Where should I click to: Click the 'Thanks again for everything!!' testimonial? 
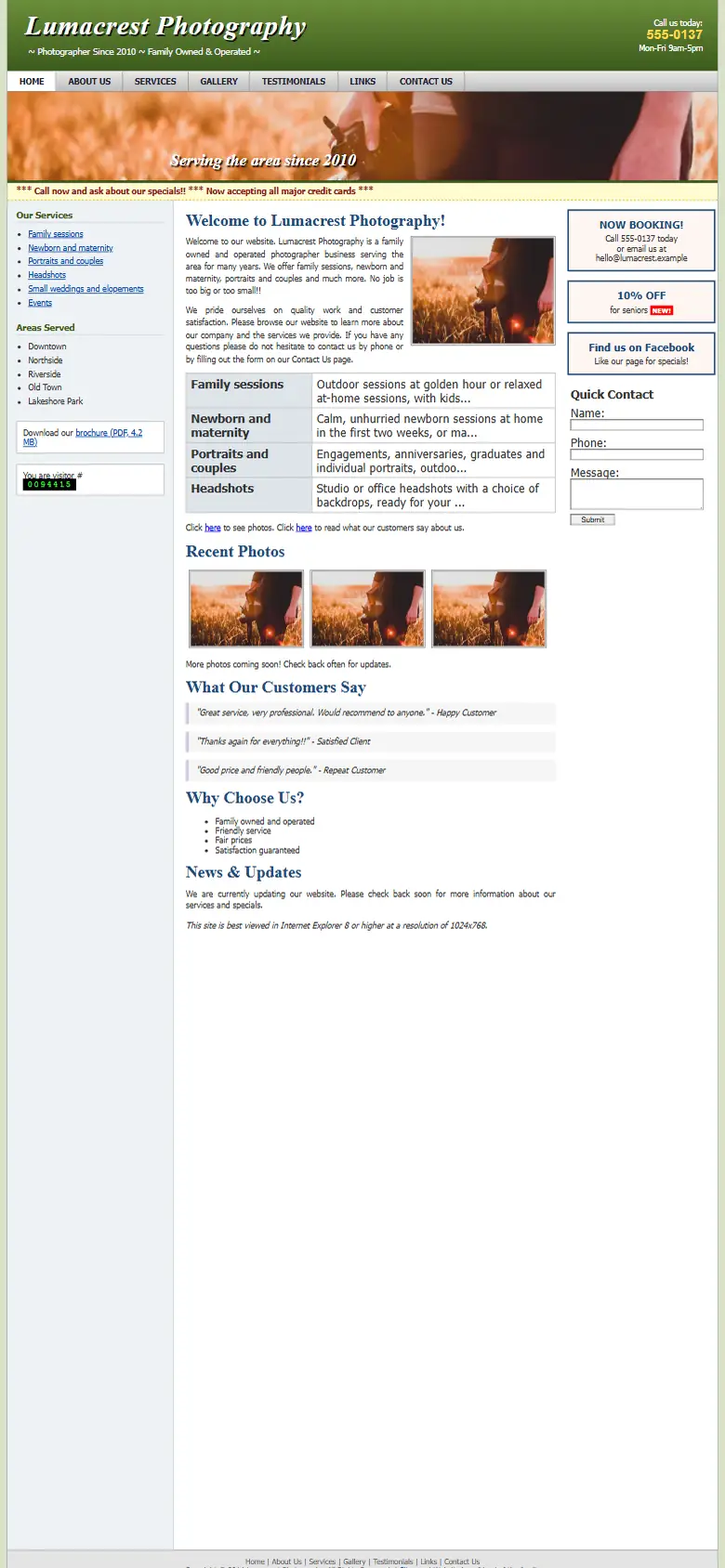coord(371,742)
